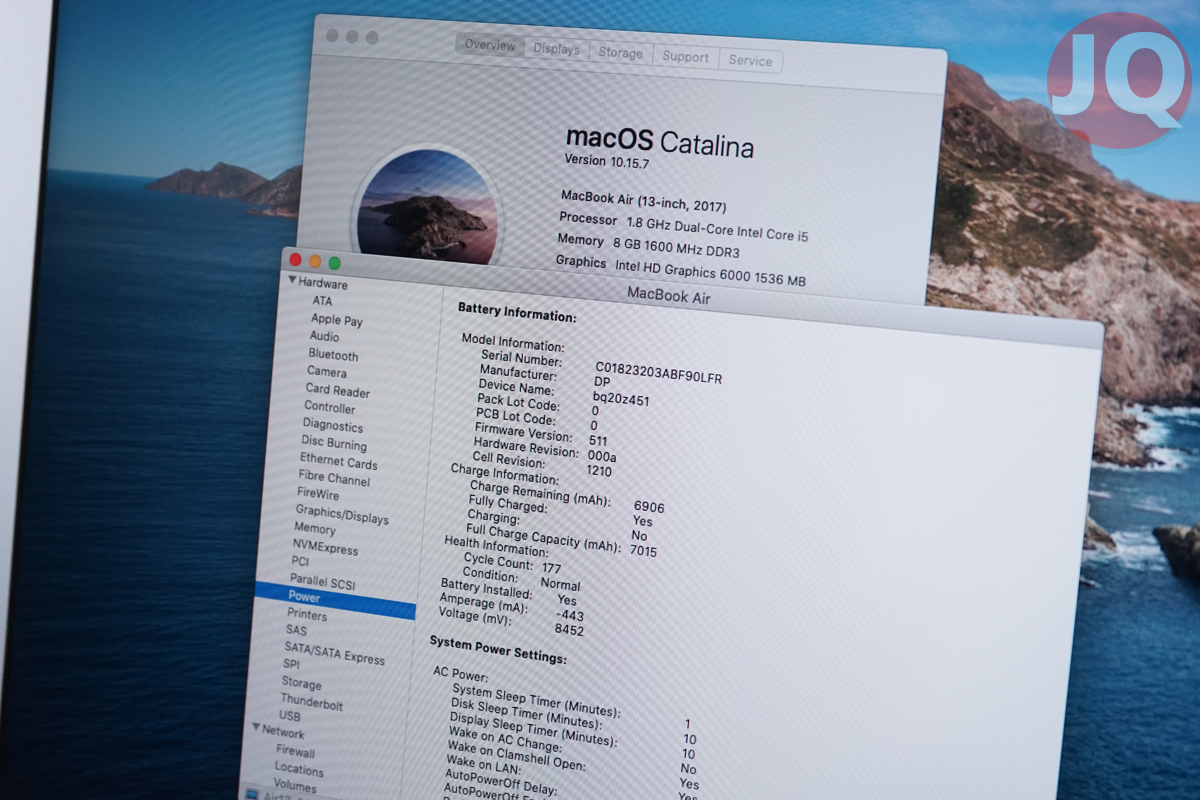Open the Audio hardware entry

point(324,337)
